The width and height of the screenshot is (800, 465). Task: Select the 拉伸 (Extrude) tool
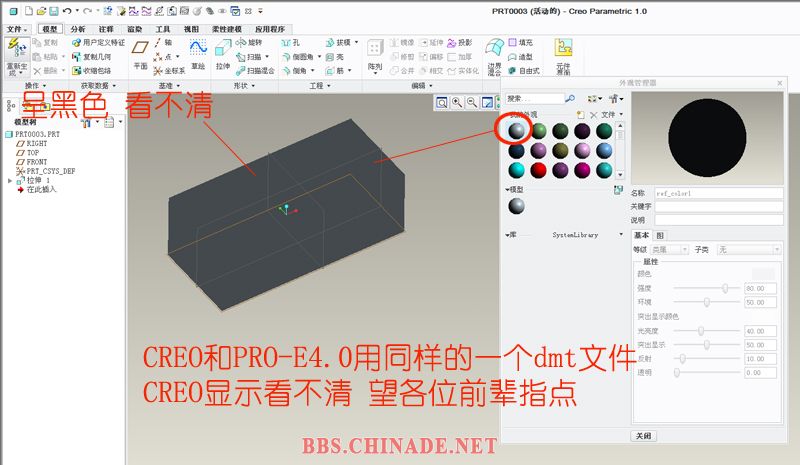[223, 55]
